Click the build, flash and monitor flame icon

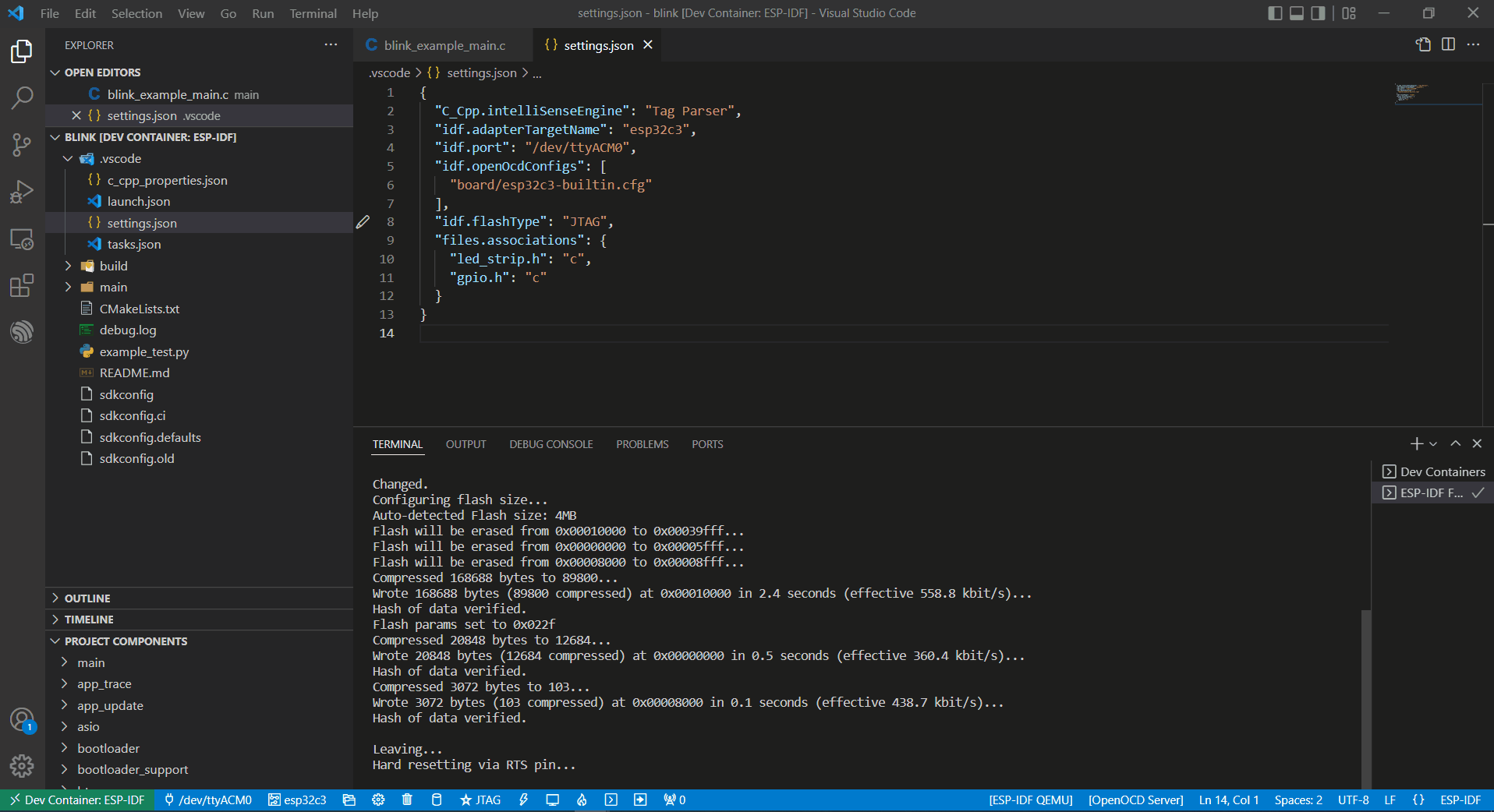point(582,800)
